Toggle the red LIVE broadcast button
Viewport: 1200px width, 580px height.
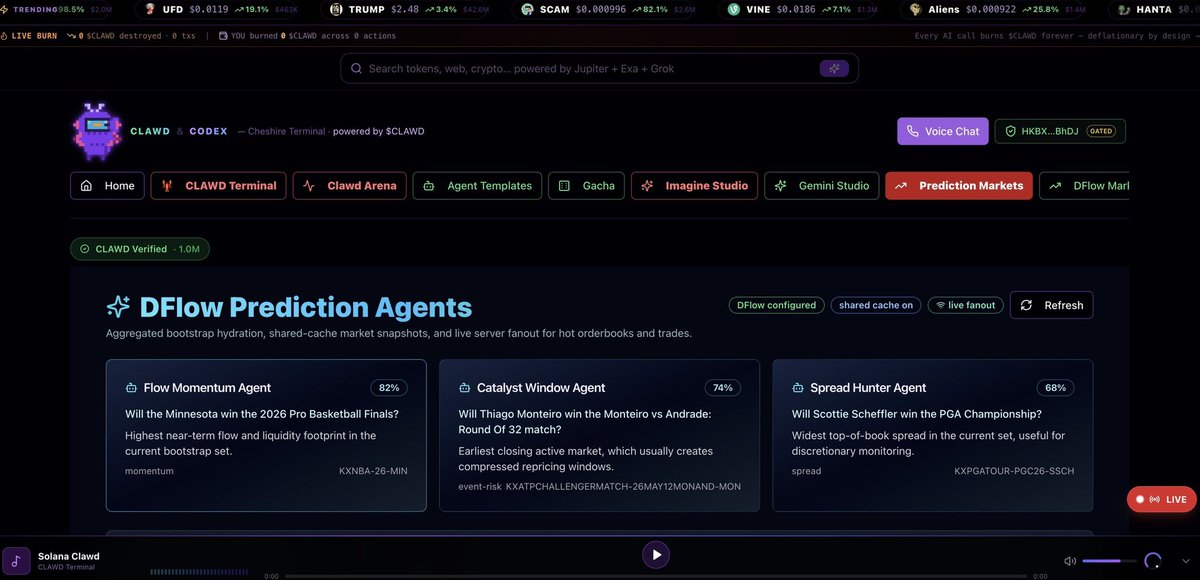[1162, 499]
